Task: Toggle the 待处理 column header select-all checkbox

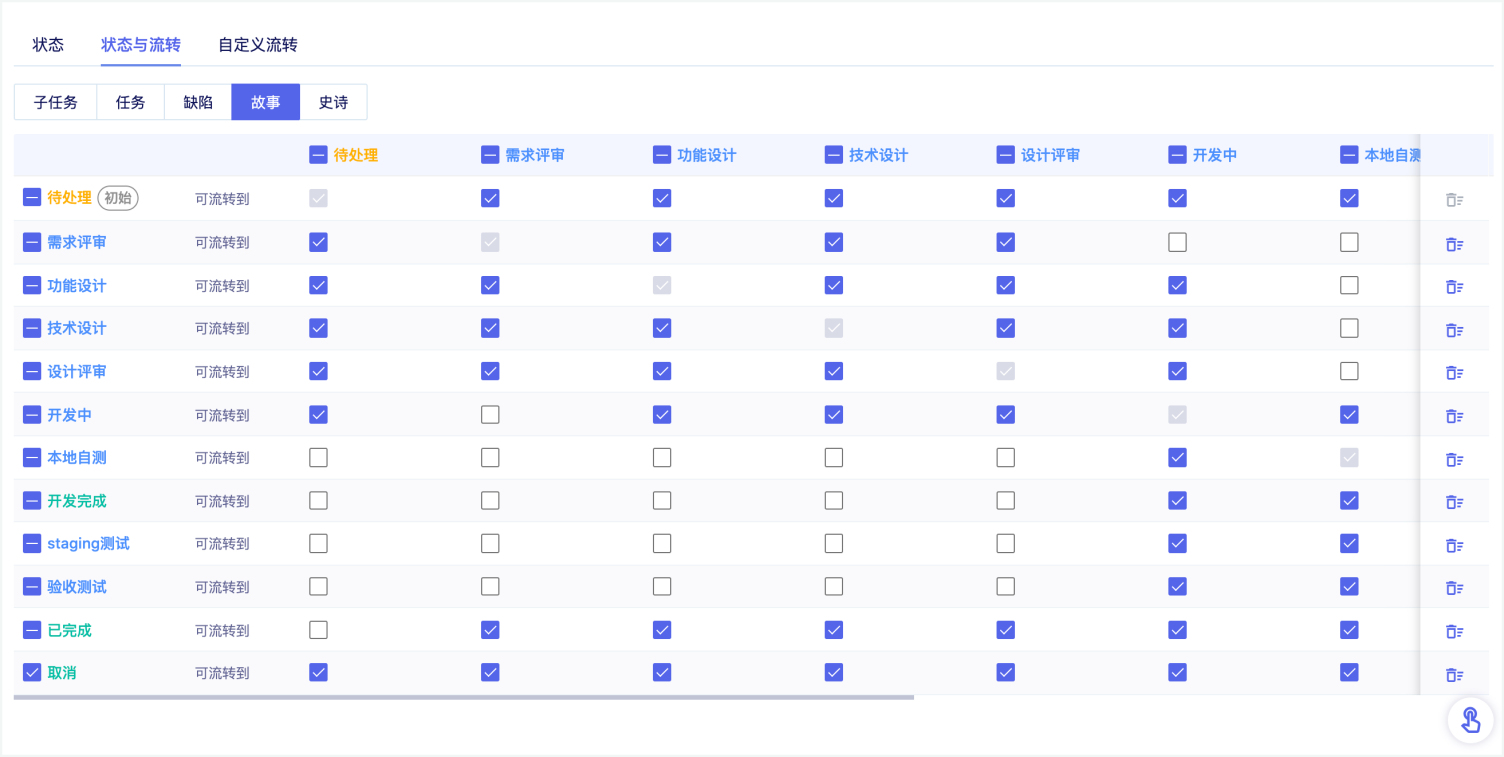Action: [318, 155]
